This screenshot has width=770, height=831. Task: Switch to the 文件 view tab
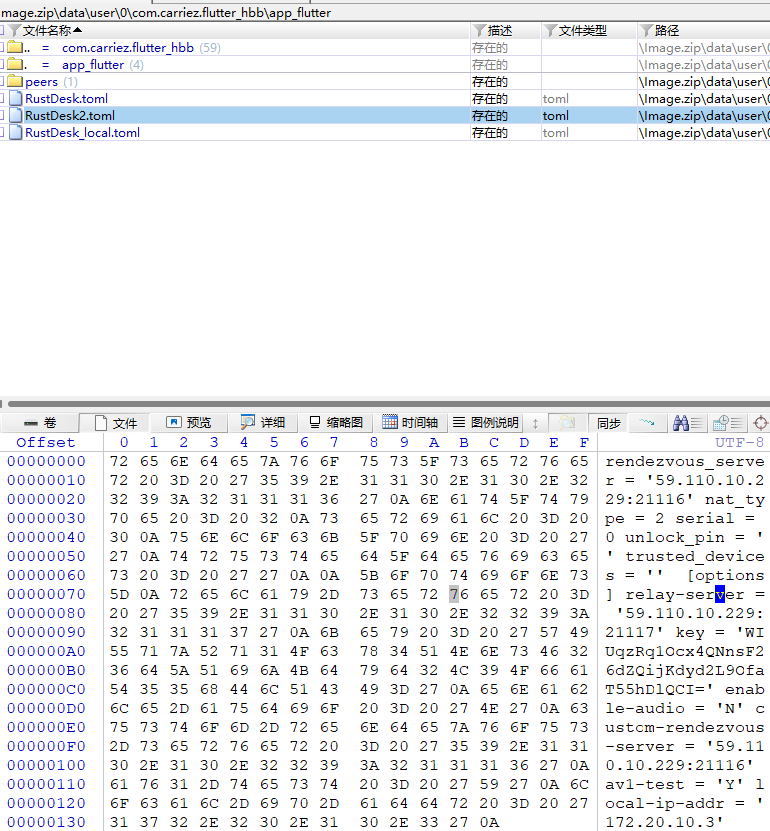pos(116,422)
